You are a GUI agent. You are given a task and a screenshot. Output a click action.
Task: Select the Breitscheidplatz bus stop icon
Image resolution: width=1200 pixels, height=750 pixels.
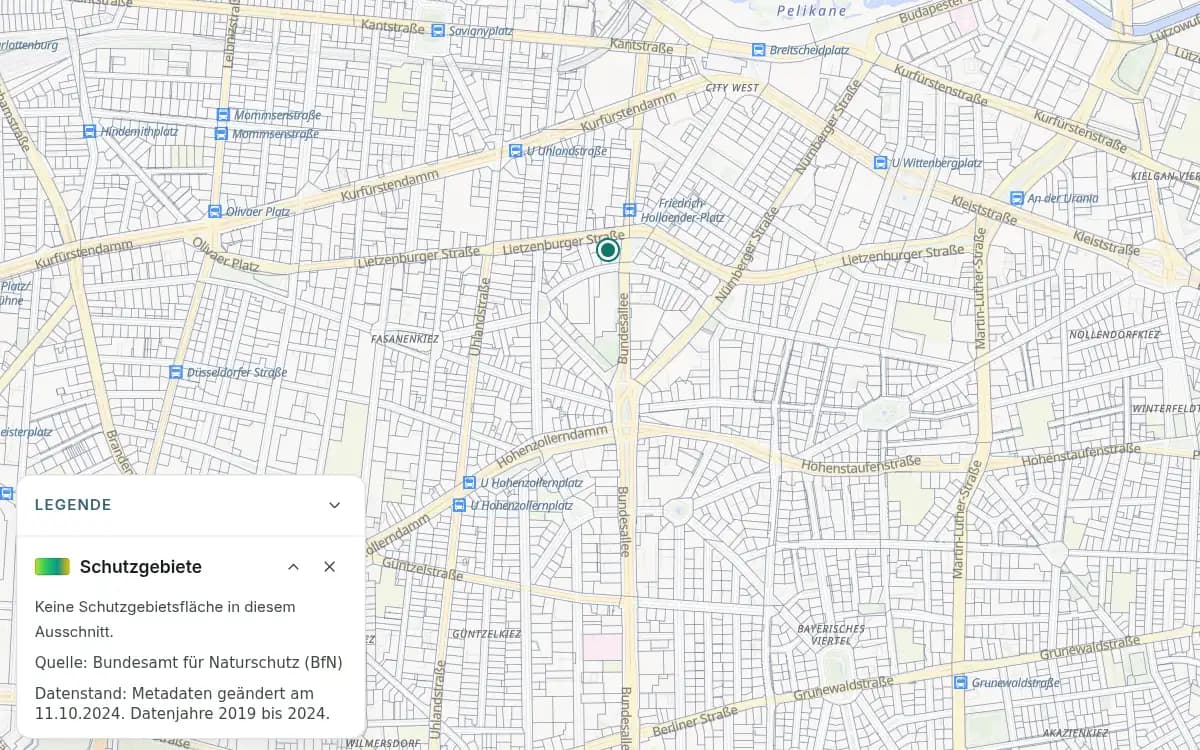tap(759, 50)
